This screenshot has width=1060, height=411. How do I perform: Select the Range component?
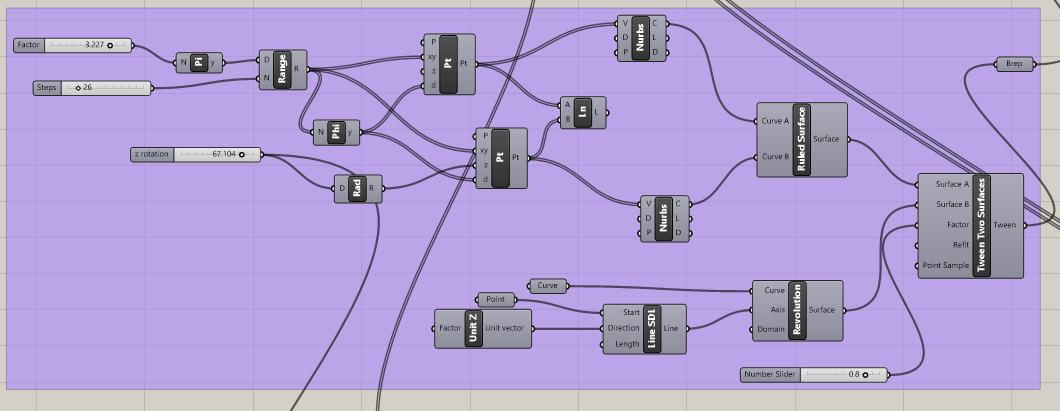(283, 69)
